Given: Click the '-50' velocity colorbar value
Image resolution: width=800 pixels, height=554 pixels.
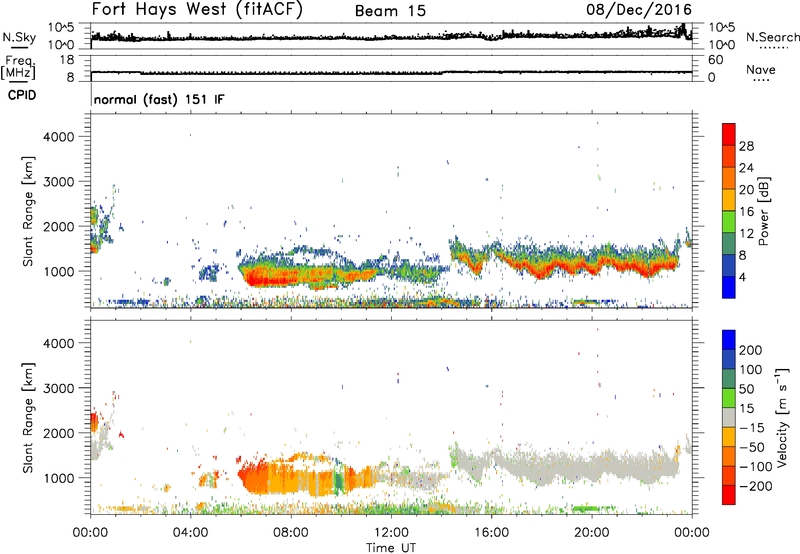Looking at the screenshot, I should click(751, 448).
